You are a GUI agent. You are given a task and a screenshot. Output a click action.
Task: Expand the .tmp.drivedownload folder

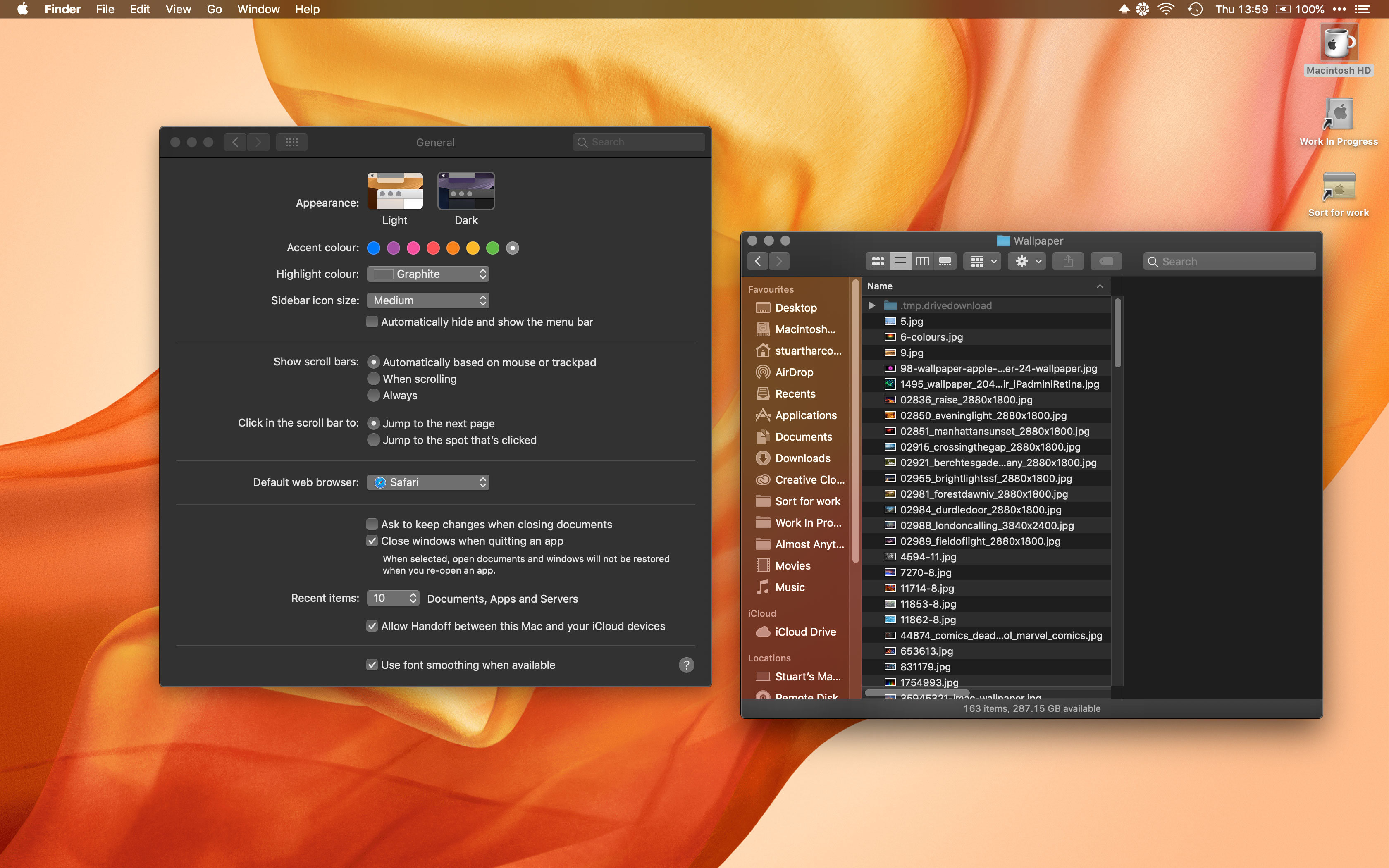pos(872,305)
